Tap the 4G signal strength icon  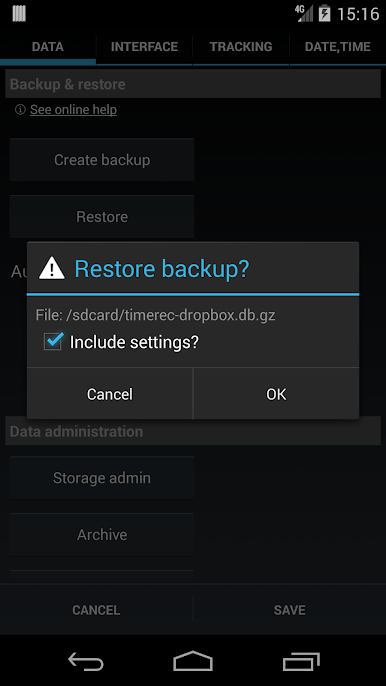(x=304, y=14)
